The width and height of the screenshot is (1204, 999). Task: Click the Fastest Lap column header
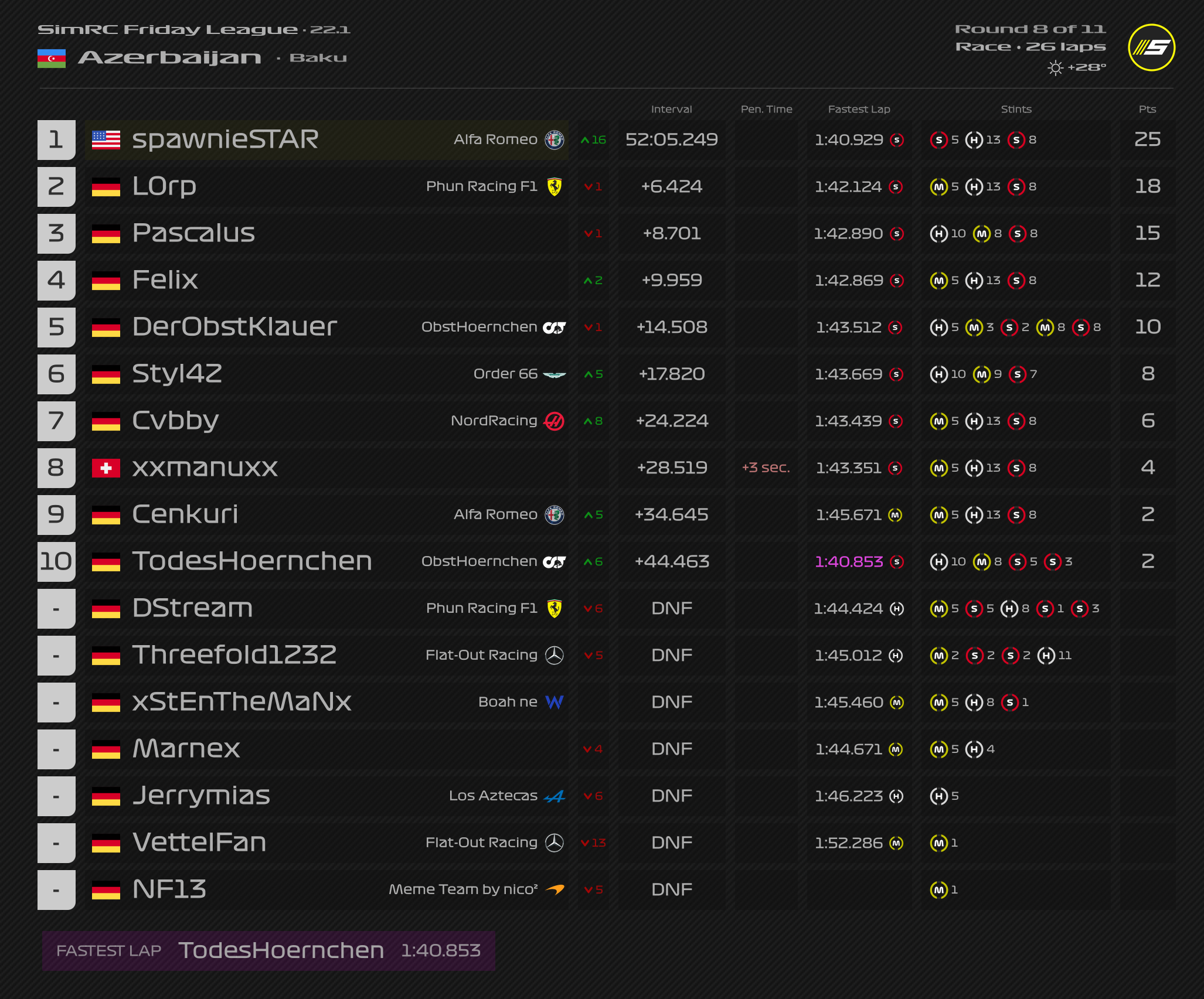859,109
